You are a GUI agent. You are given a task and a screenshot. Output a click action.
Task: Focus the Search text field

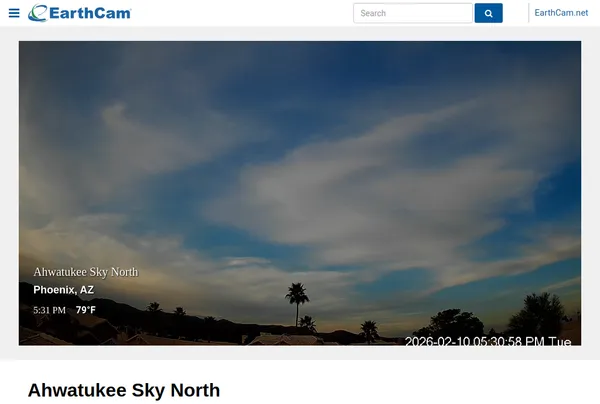tap(412, 13)
